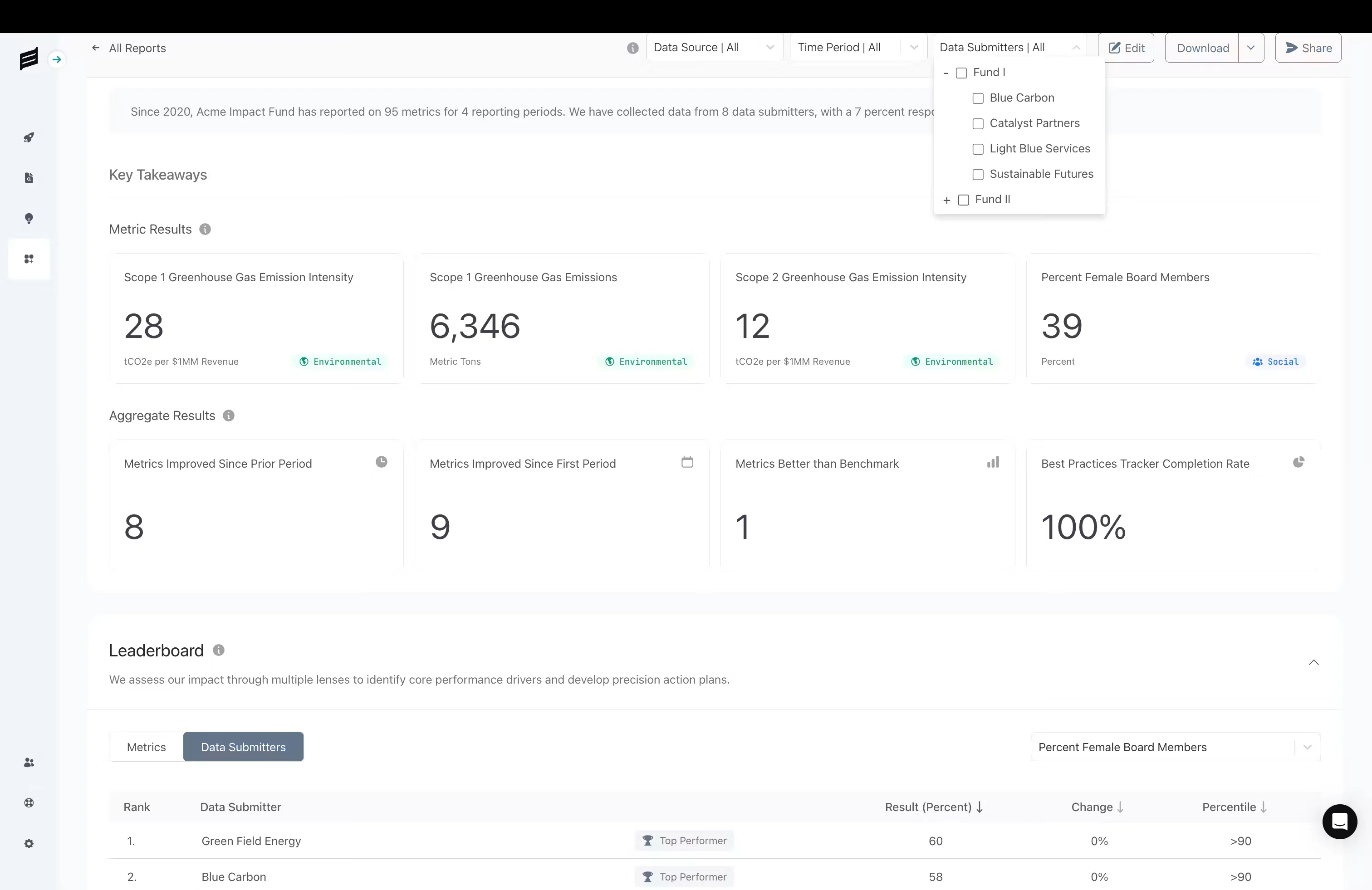Click info icon next to Leaderboard
1372x890 pixels.
pos(219,650)
